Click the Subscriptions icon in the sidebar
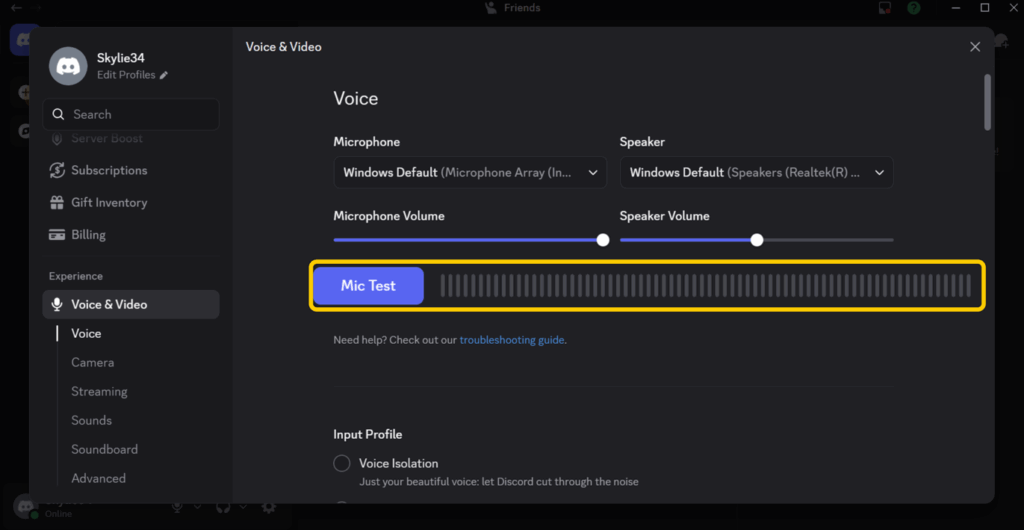 pos(57,170)
